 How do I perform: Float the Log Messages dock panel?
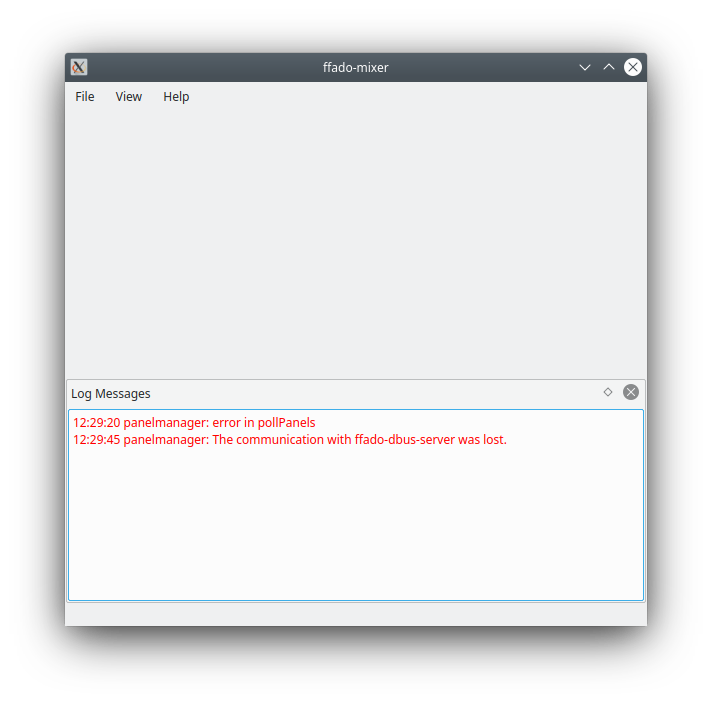[x=608, y=392]
